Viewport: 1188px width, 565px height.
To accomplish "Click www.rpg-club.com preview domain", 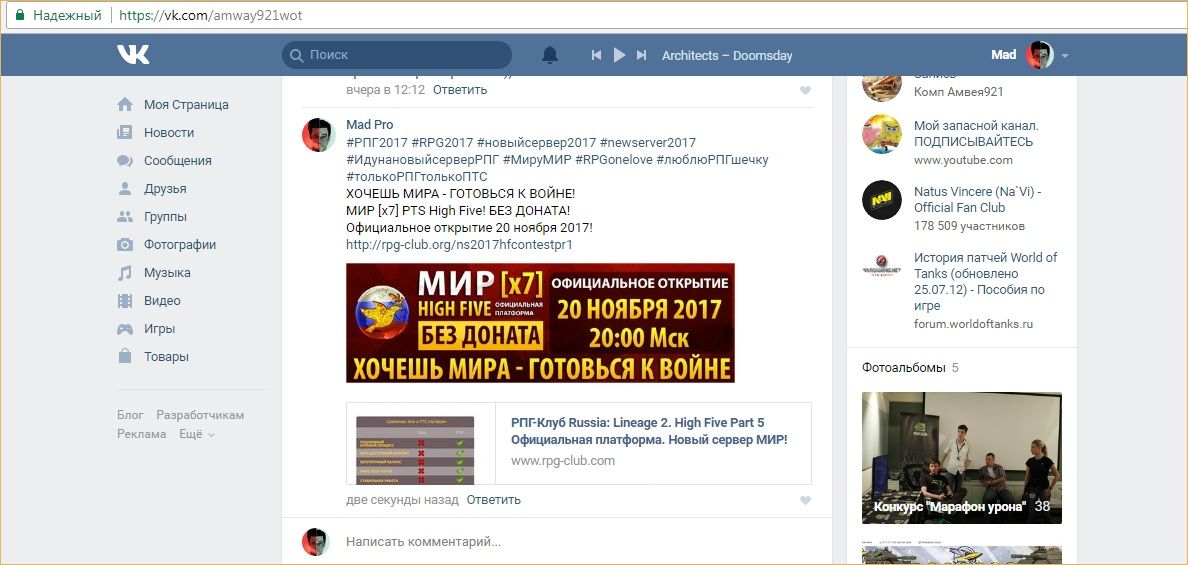I will click(x=563, y=460).
